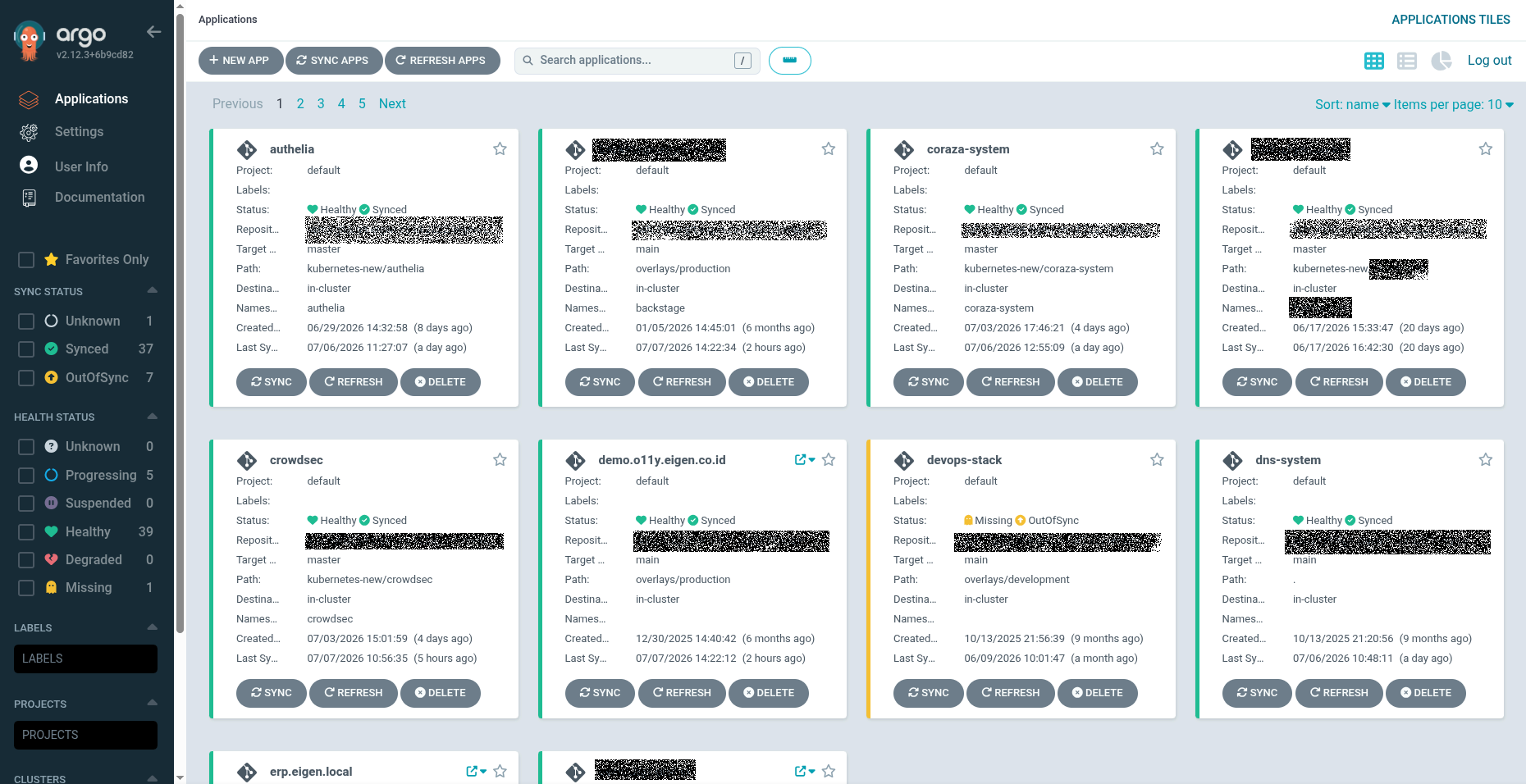Go to page 5
The height and width of the screenshot is (784, 1526).
click(362, 104)
